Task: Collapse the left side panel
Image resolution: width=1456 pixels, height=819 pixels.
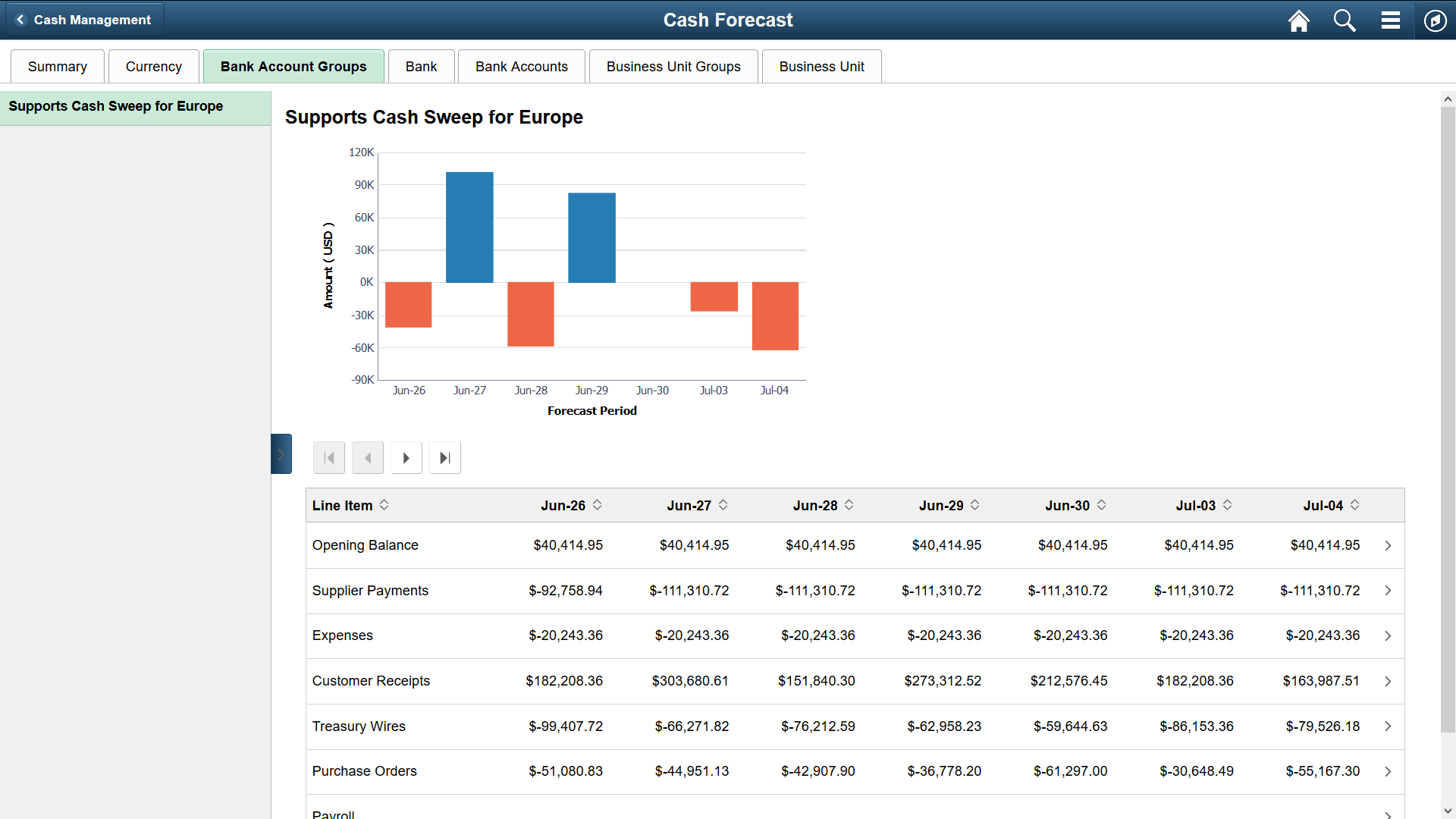Action: click(x=281, y=453)
